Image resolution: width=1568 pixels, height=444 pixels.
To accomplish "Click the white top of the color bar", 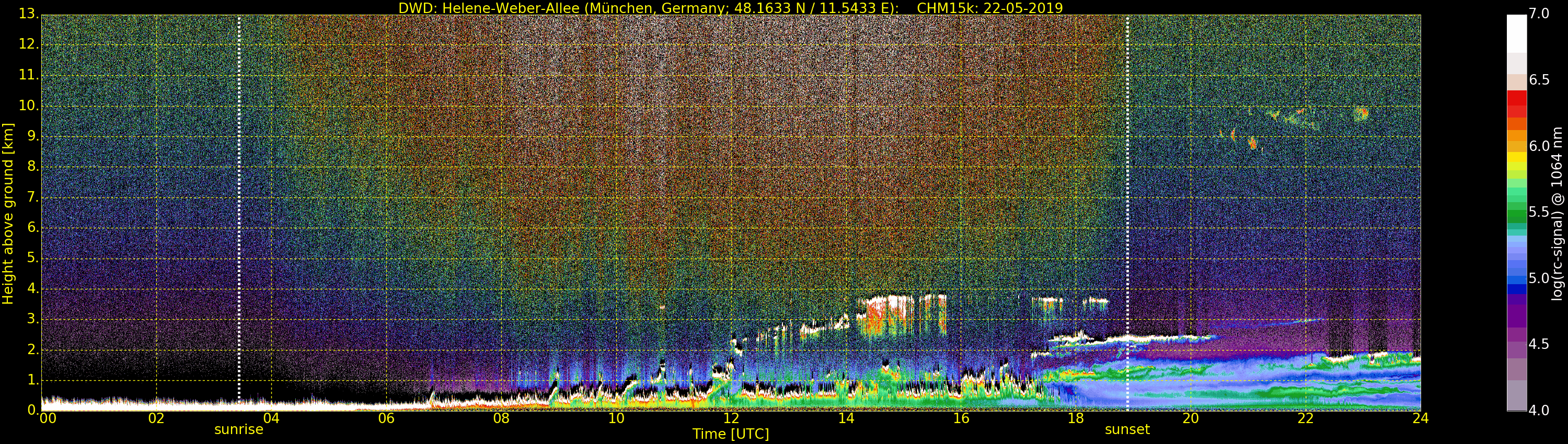I will (1516, 33).
